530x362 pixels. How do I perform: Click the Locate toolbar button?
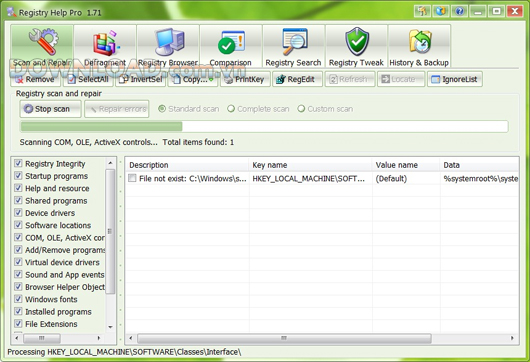pos(401,79)
